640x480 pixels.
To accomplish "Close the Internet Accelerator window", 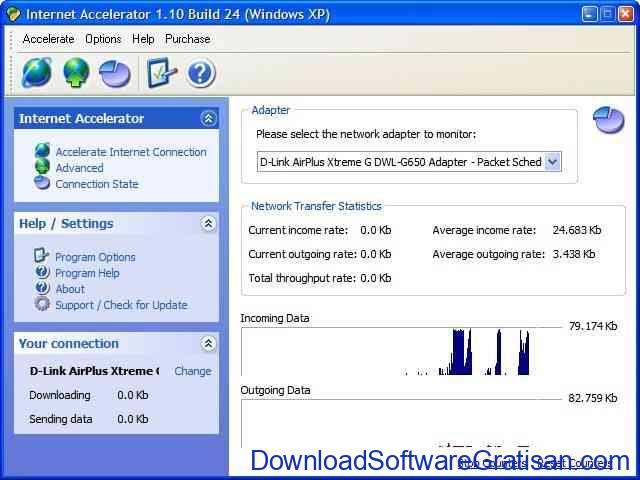I will pyautogui.click(x=626, y=14).
